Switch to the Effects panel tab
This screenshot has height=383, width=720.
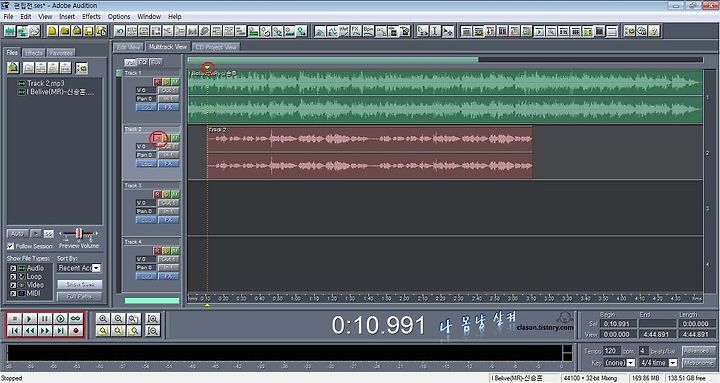pyautogui.click(x=34, y=53)
